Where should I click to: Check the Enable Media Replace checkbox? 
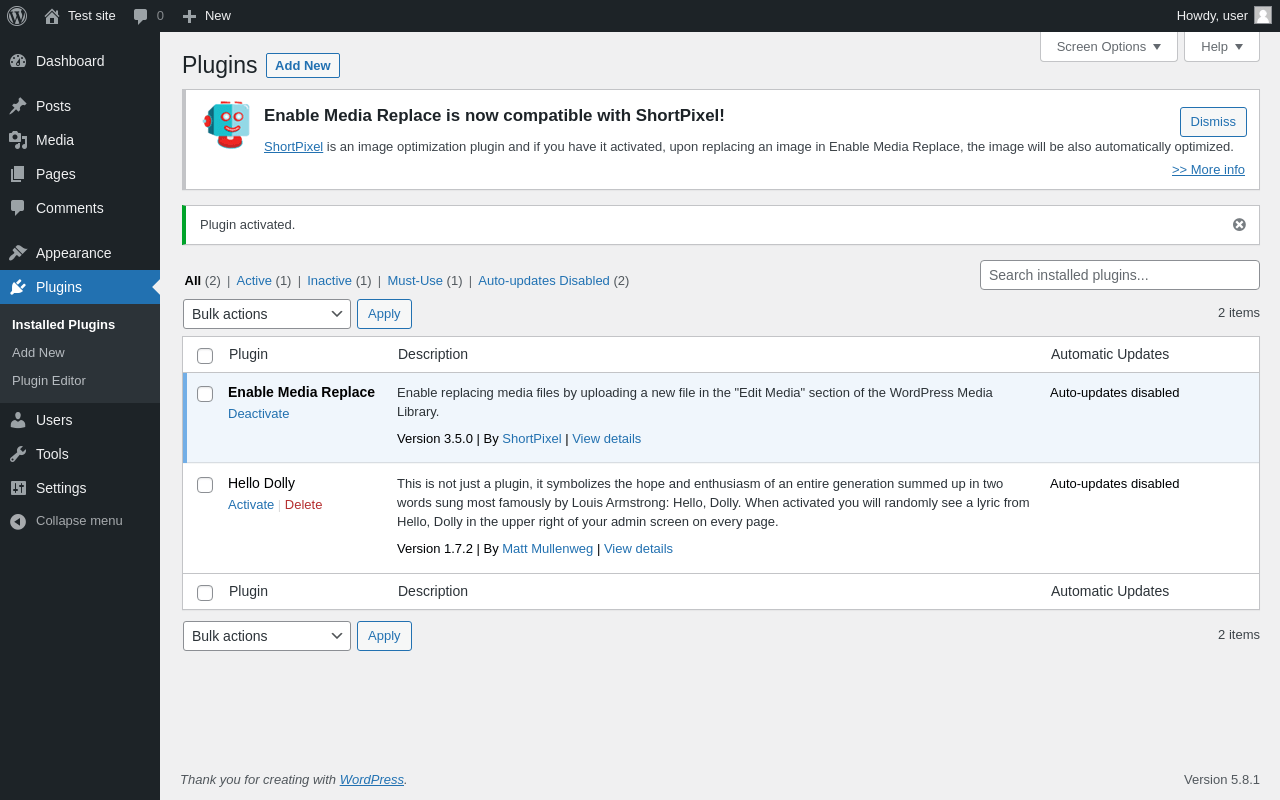point(205,394)
